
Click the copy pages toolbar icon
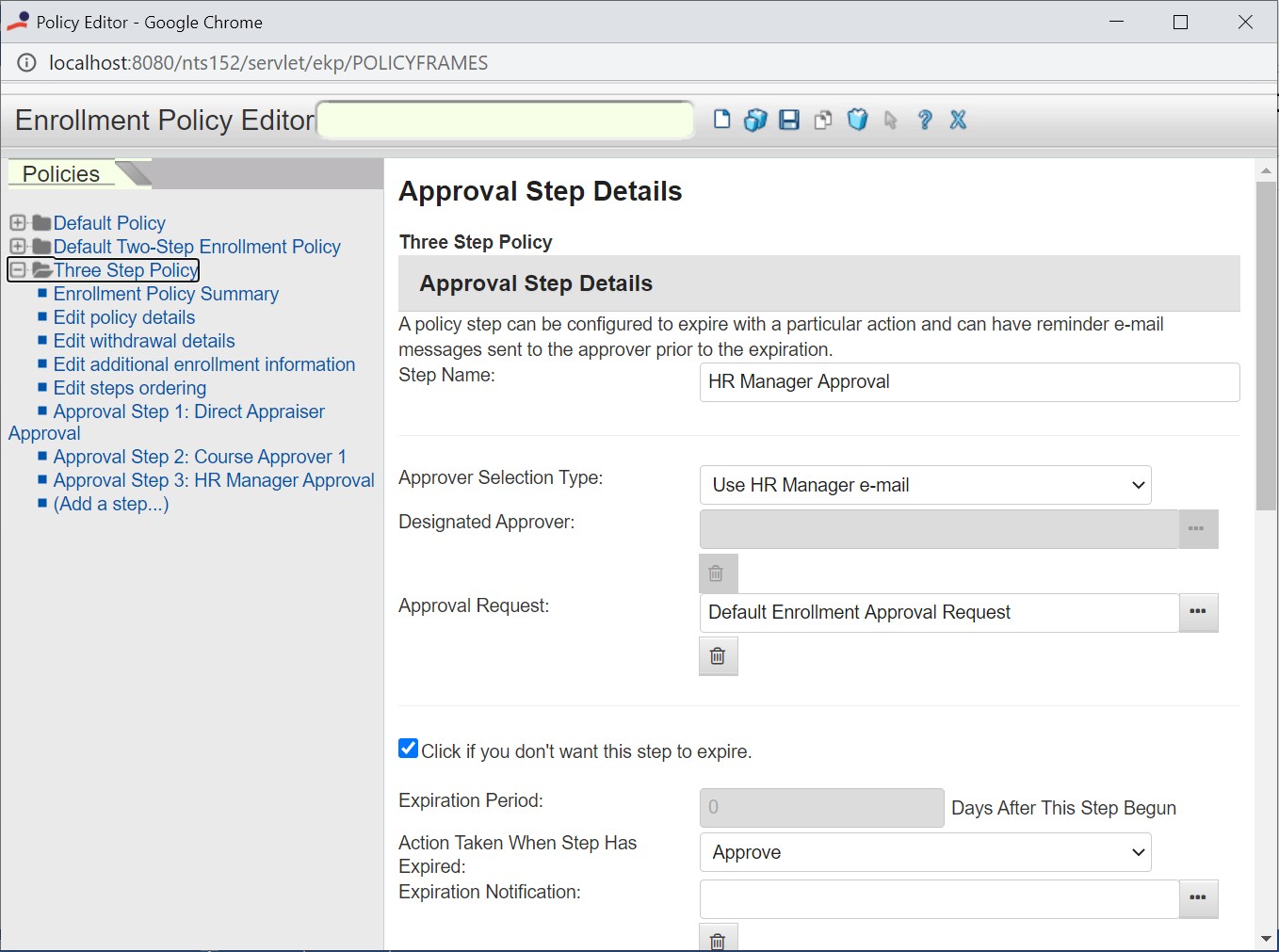(823, 120)
